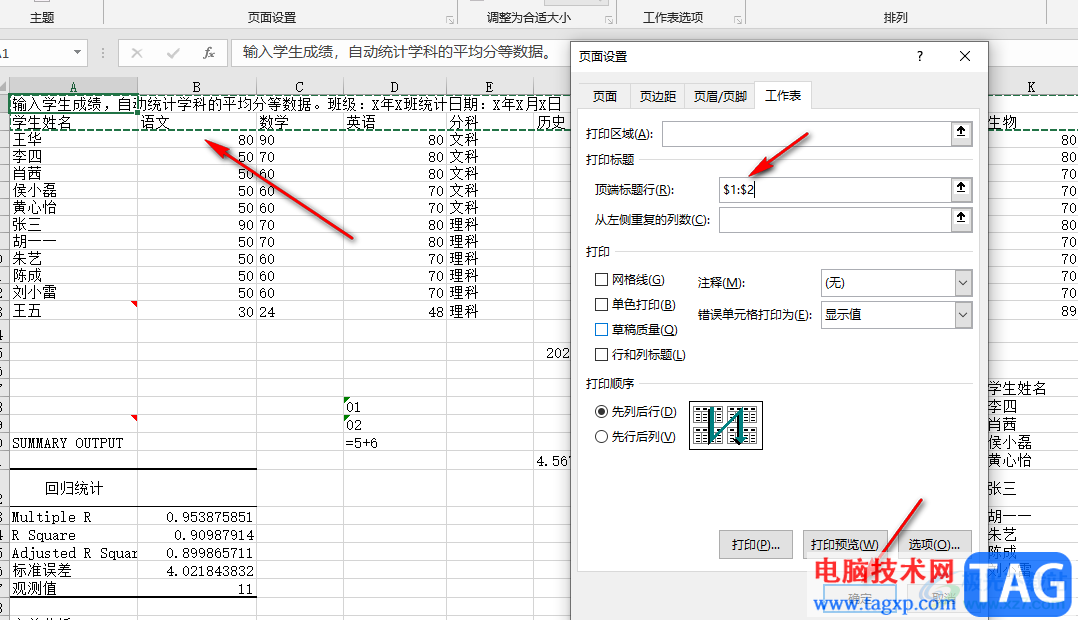This screenshot has width=1078, height=620.
Task: Select column K header
Action: pos(1031,87)
